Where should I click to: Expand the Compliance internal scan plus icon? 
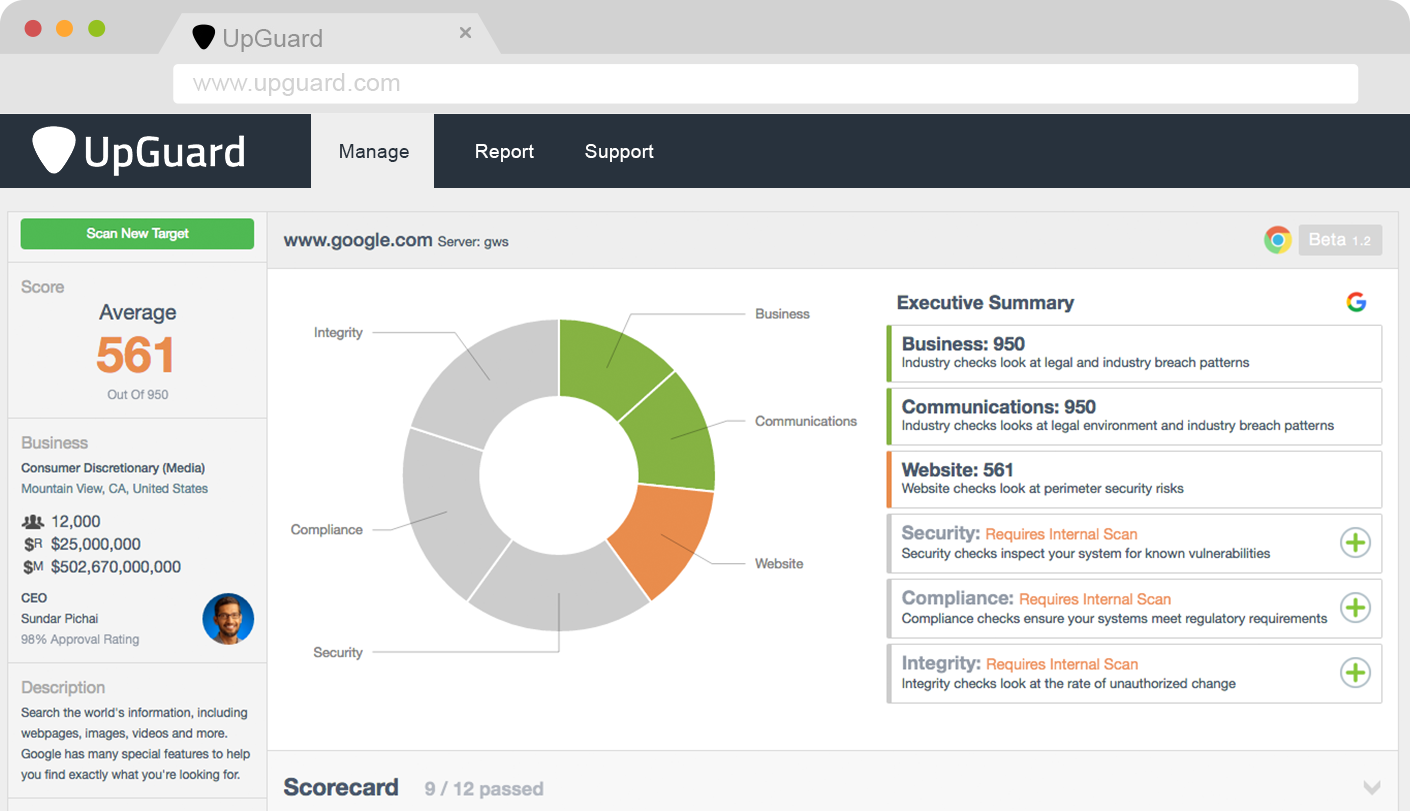1355,608
